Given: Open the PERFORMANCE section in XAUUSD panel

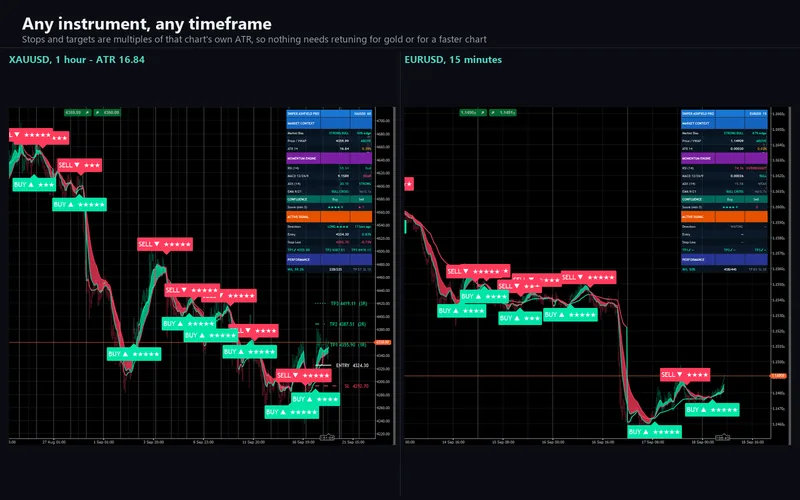Looking at the screenshot, I should [x=329, y=260].
